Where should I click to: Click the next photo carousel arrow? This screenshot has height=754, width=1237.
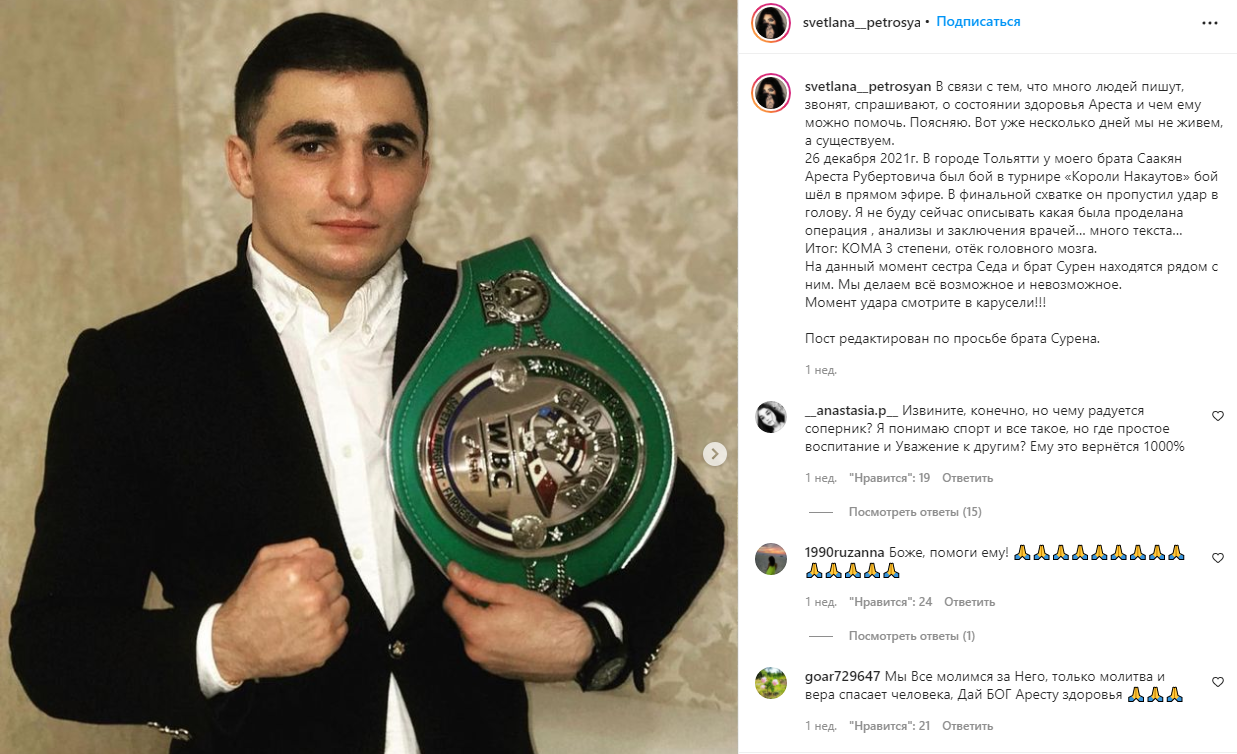pos(714,454)
